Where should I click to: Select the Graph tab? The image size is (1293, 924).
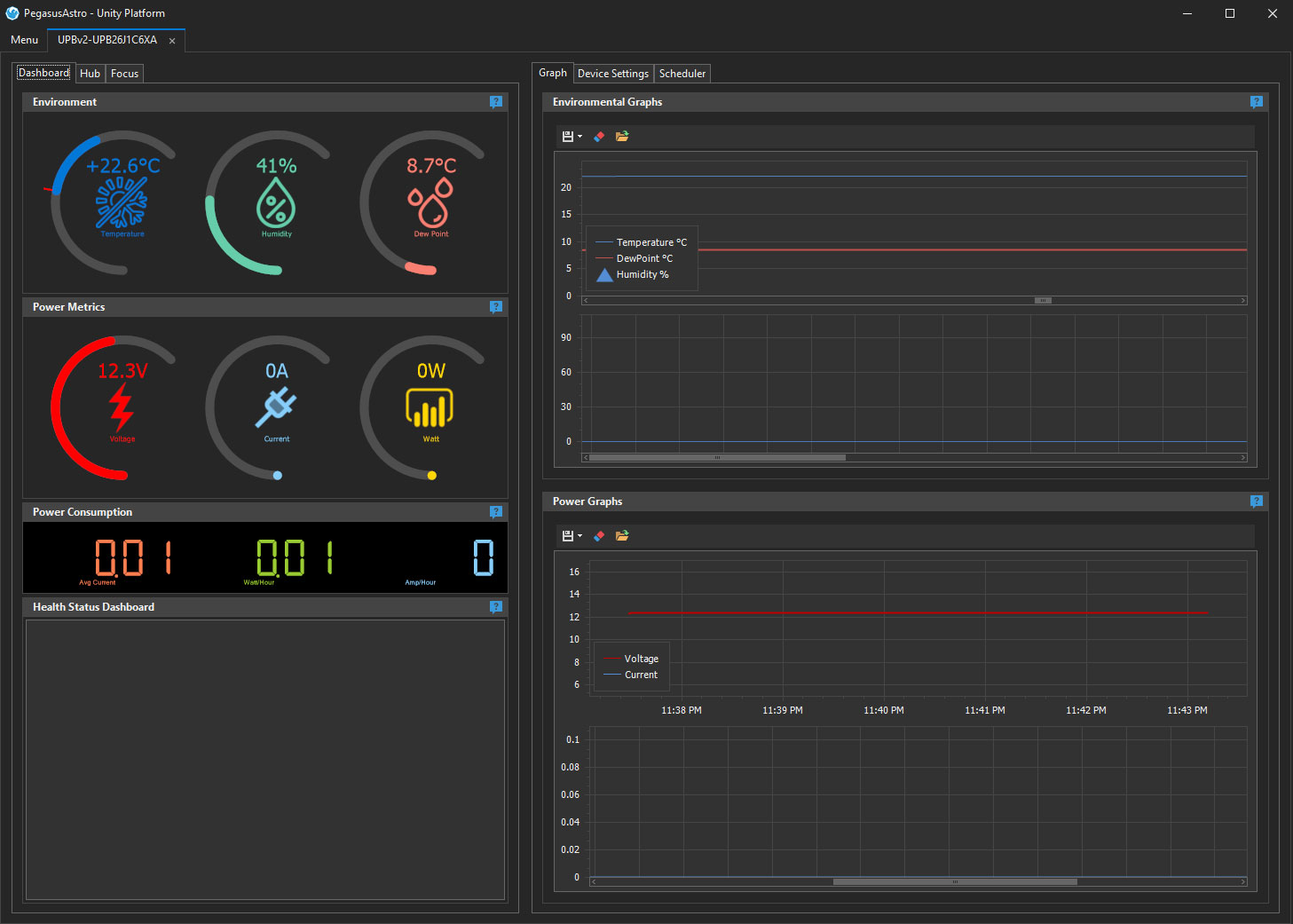tap(552, 73)
